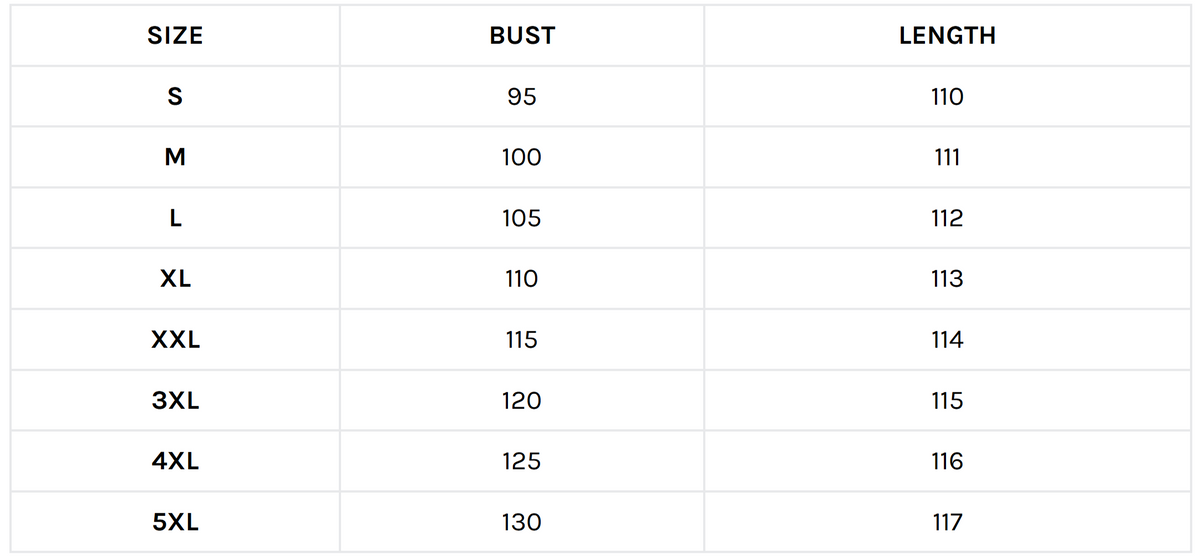Select the 4XL size cell
The image size is (1200, 557).
click(x=175, y=461)
